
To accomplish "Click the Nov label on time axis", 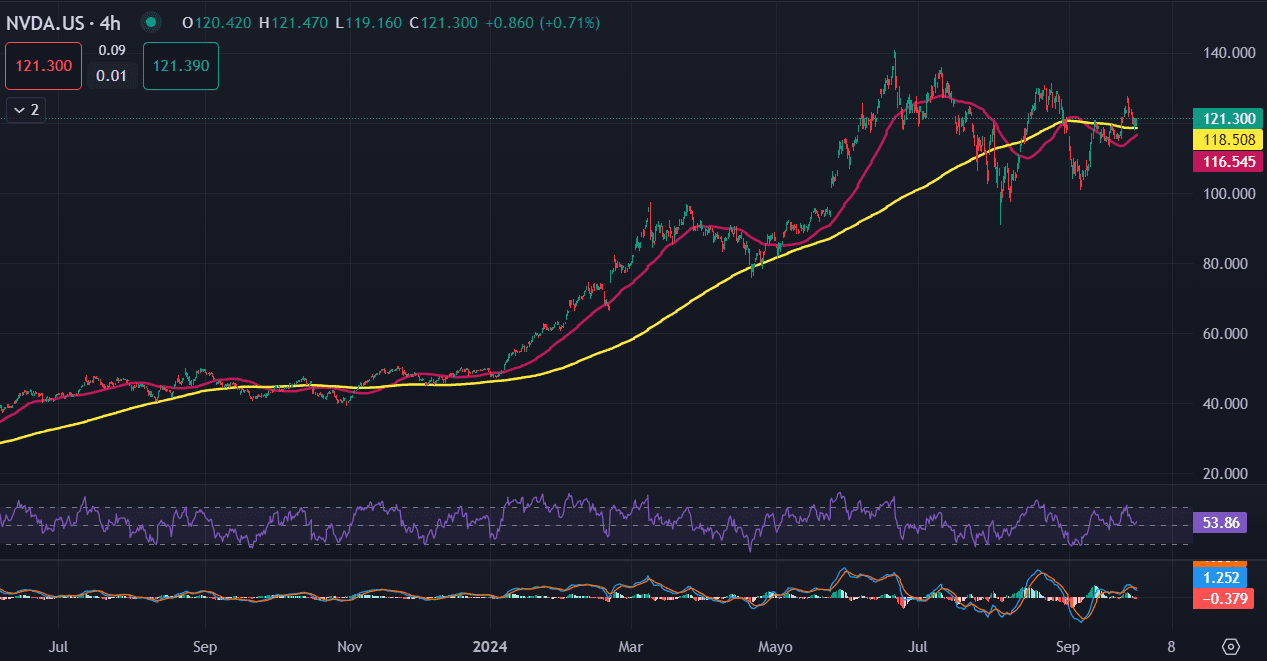I will [x=350, y=646].
